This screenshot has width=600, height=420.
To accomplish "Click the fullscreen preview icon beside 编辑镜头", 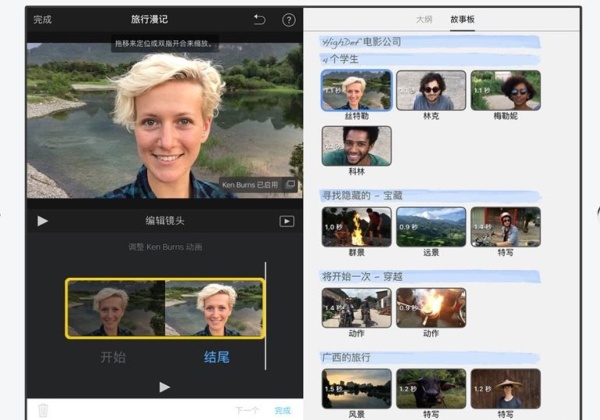I will (x=287, y=221).
